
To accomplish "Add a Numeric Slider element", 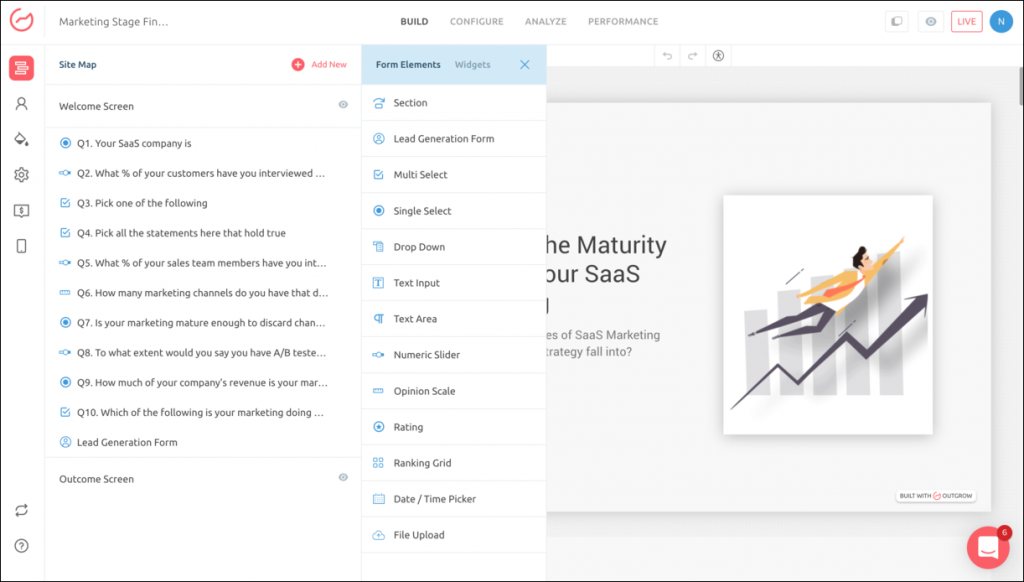I will pyautogui.click(x=426, y=355).
